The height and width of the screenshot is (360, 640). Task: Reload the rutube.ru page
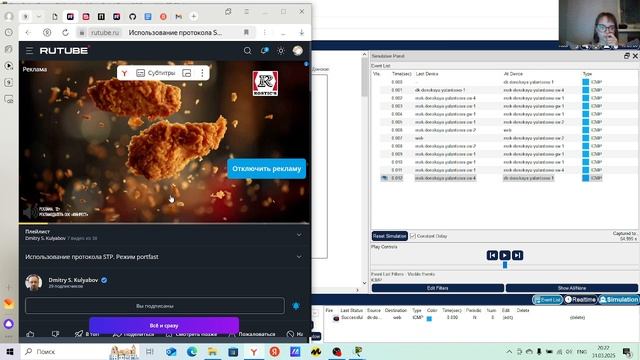(65, 33)
